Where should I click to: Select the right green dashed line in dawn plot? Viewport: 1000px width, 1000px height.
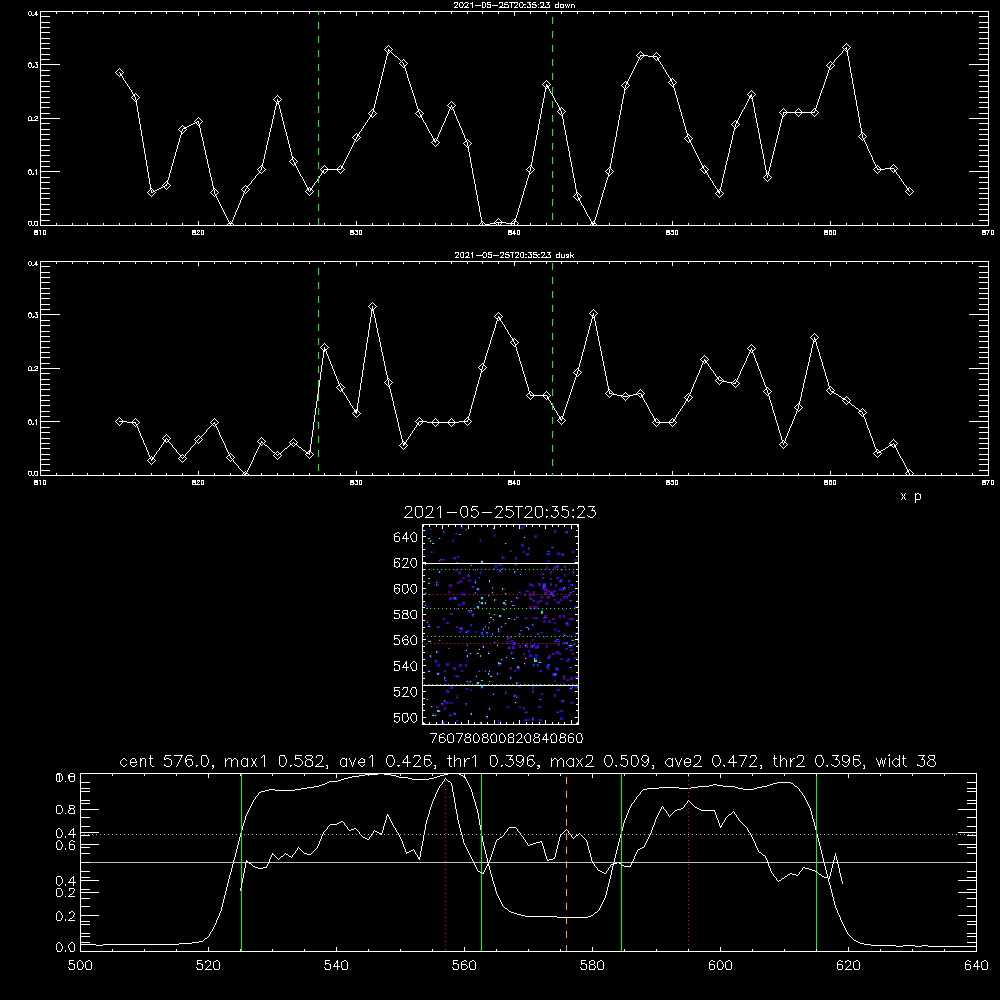pos(552,118)
